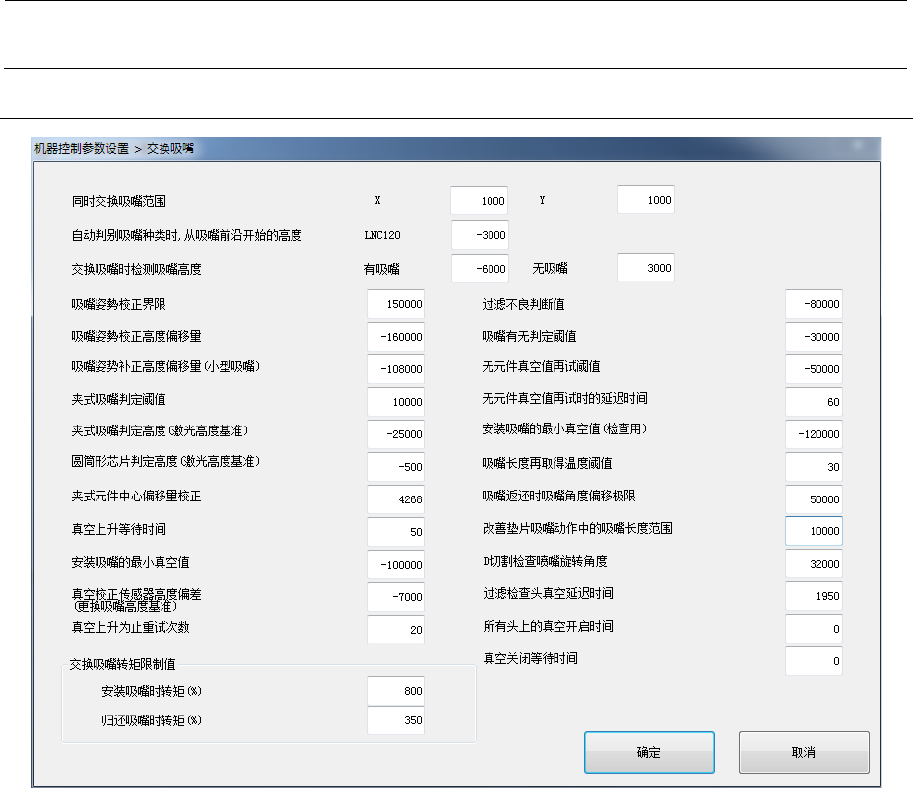This screenshot has width=913, height=788.
Task: Edit the 吸嘴长度再取得温度阈值 field
Action: coord(813,467)
